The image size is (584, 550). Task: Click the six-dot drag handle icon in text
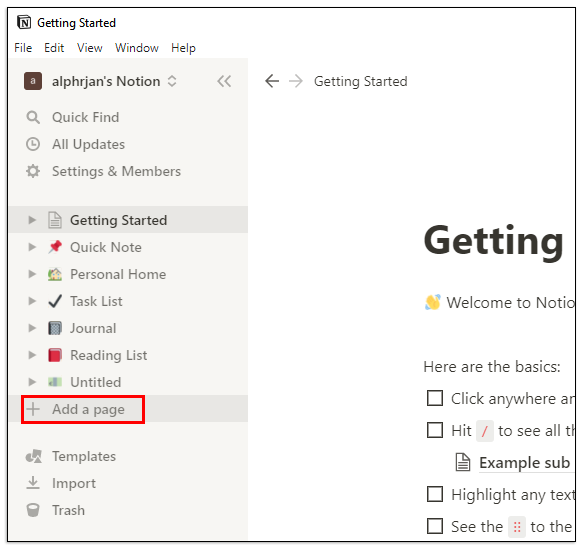[x=517, y=527]
